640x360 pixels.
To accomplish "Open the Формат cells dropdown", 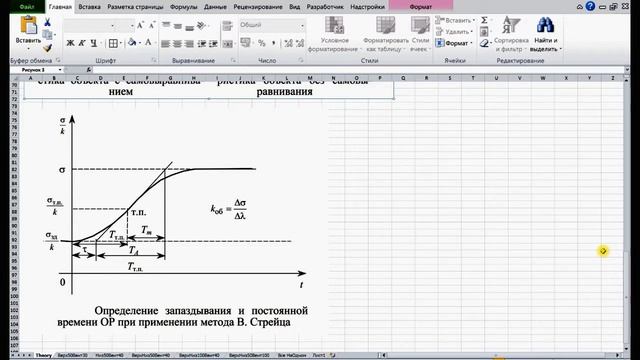I will 454,43.
